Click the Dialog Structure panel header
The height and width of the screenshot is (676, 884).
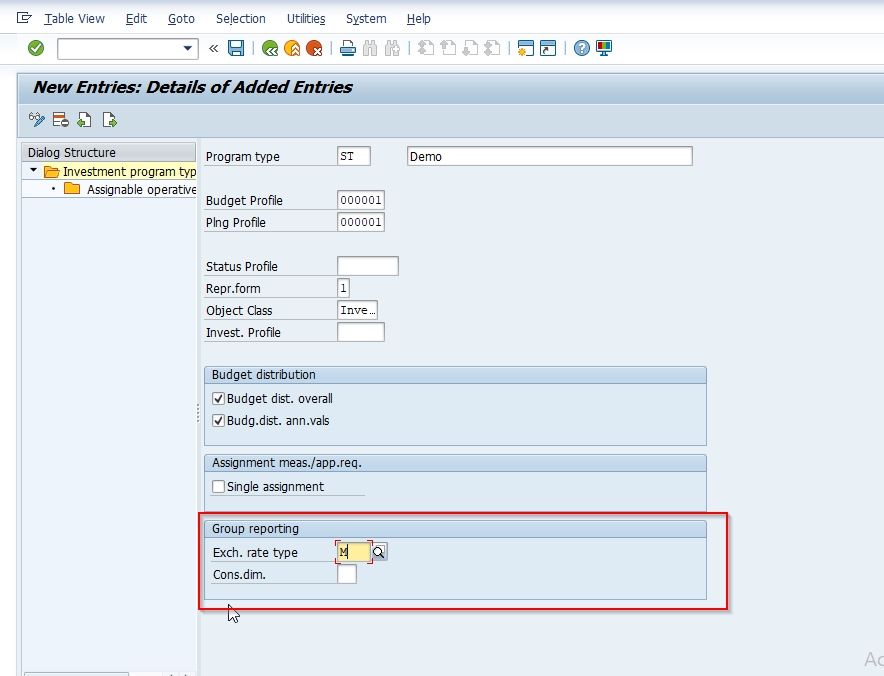click(x=108, y=152)
